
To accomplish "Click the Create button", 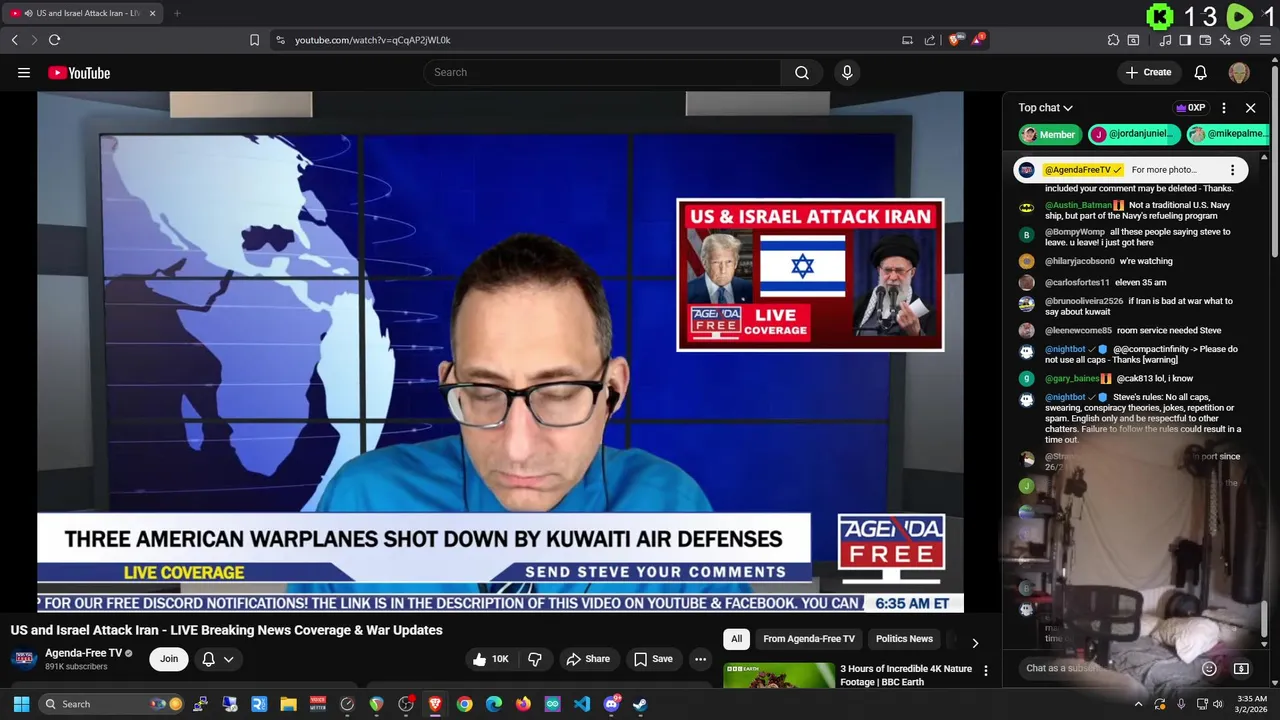I will pyautogui.click(x=1148, y=72).
